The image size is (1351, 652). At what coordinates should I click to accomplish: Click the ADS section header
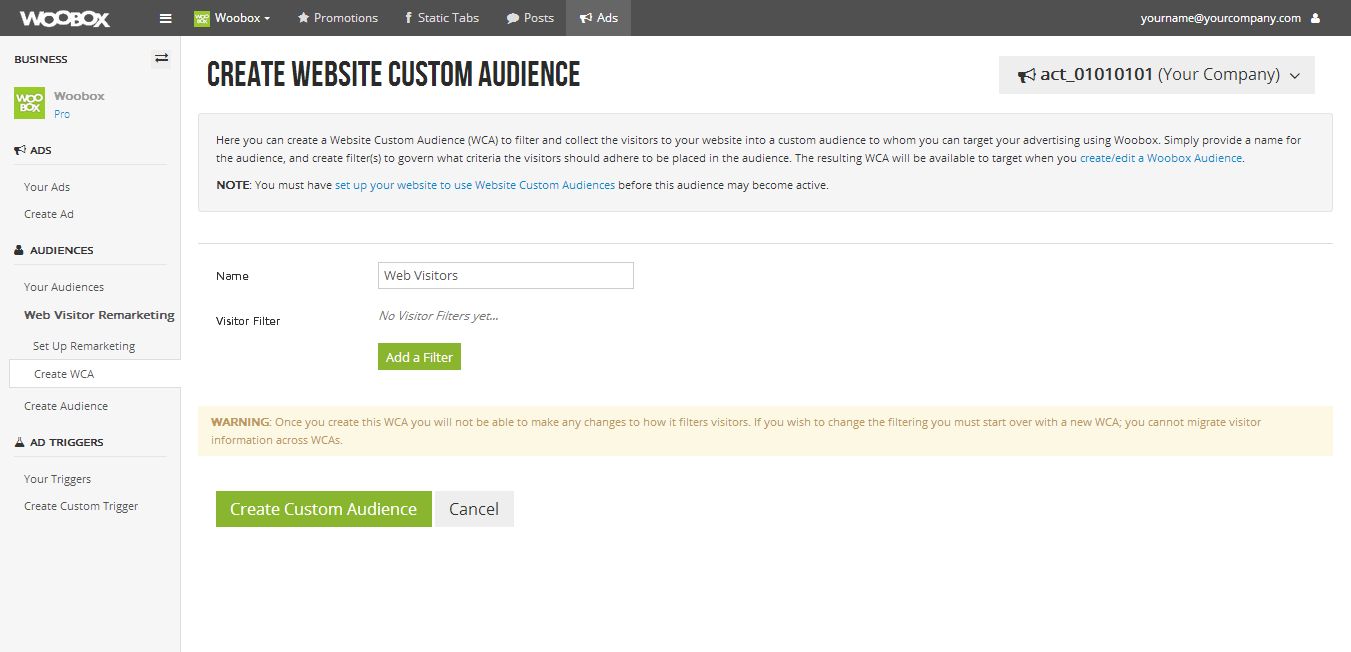(x=33, y=150)
